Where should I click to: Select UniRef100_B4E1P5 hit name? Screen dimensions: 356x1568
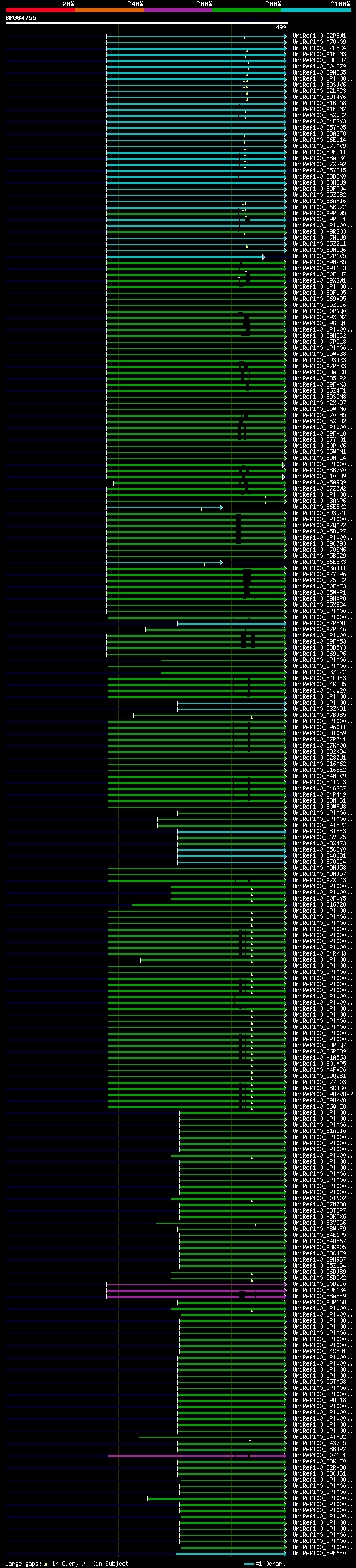(x=319, y=1235)
